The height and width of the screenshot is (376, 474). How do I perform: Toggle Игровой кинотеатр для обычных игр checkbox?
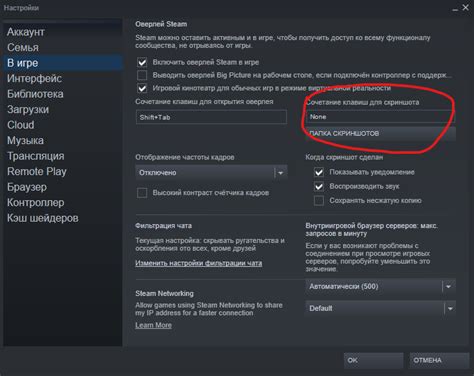pyautogui.click(x=142, y=88)
